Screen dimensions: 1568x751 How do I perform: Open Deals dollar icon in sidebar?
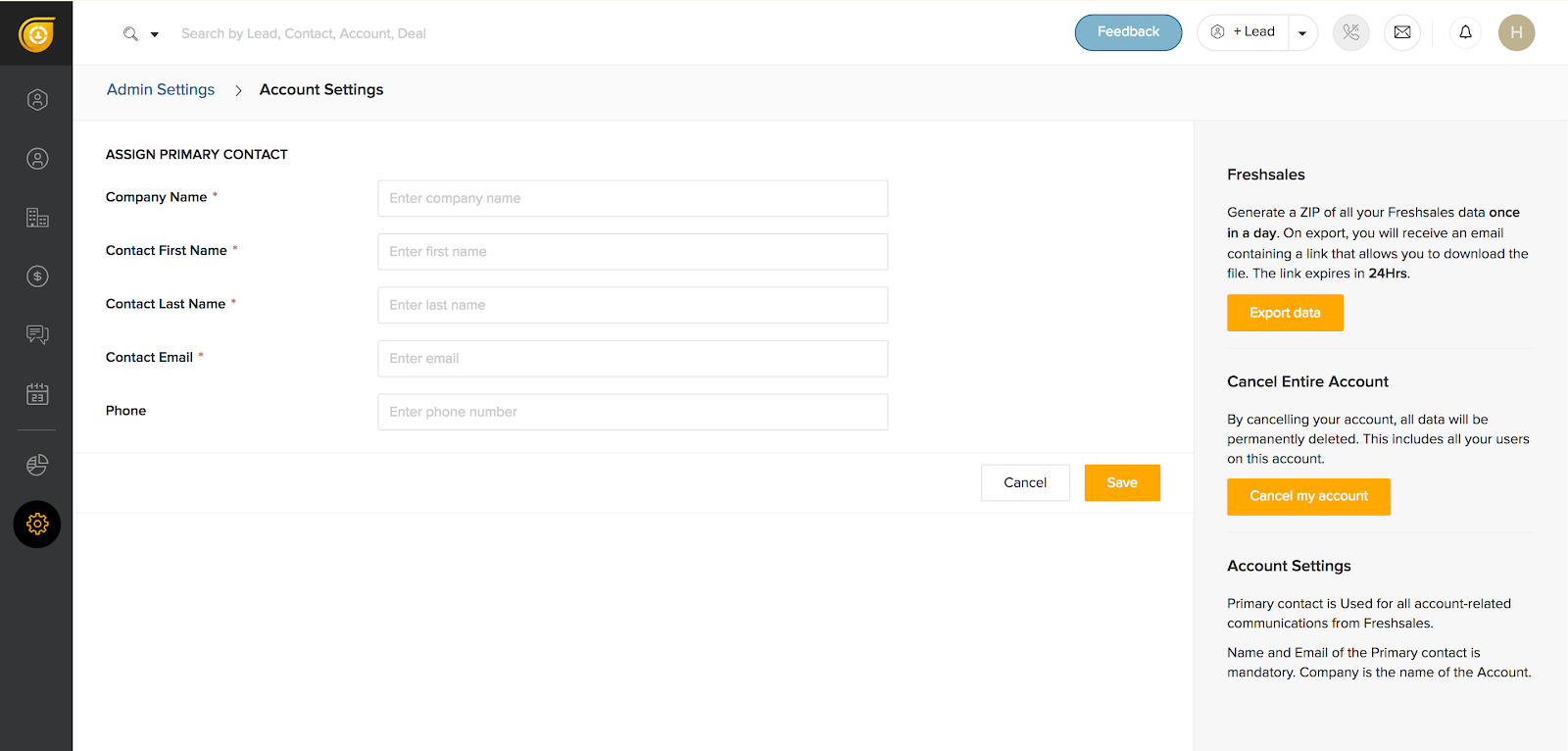pos(37,276)
